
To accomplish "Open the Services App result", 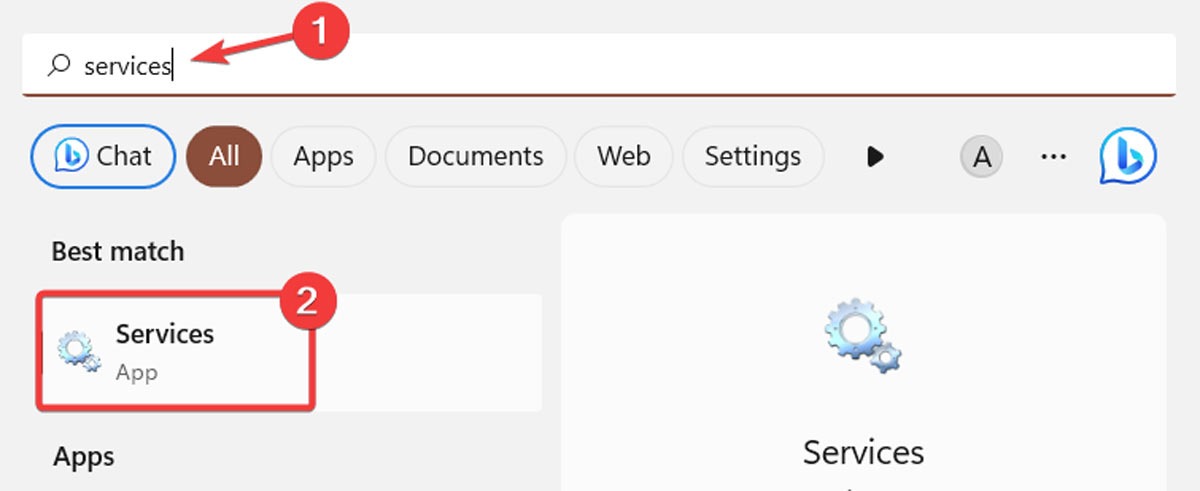I will point(177,350).
